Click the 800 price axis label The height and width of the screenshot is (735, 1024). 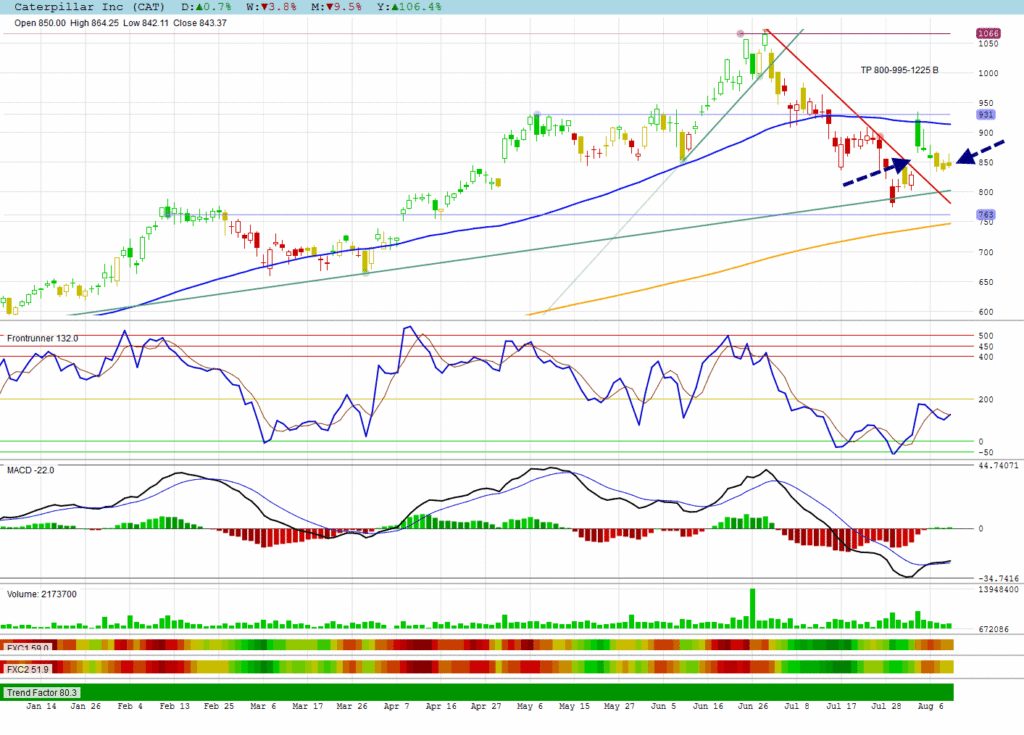point(985,192)
